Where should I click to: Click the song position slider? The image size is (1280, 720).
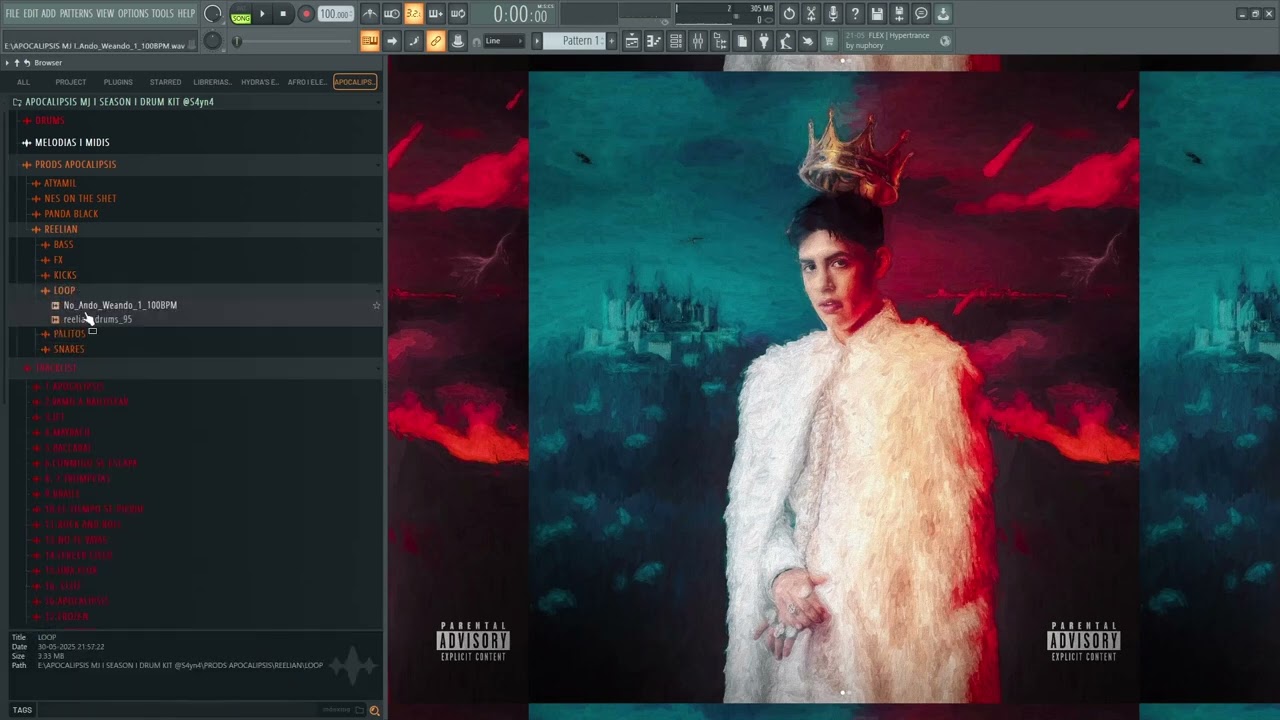[295, 41]
